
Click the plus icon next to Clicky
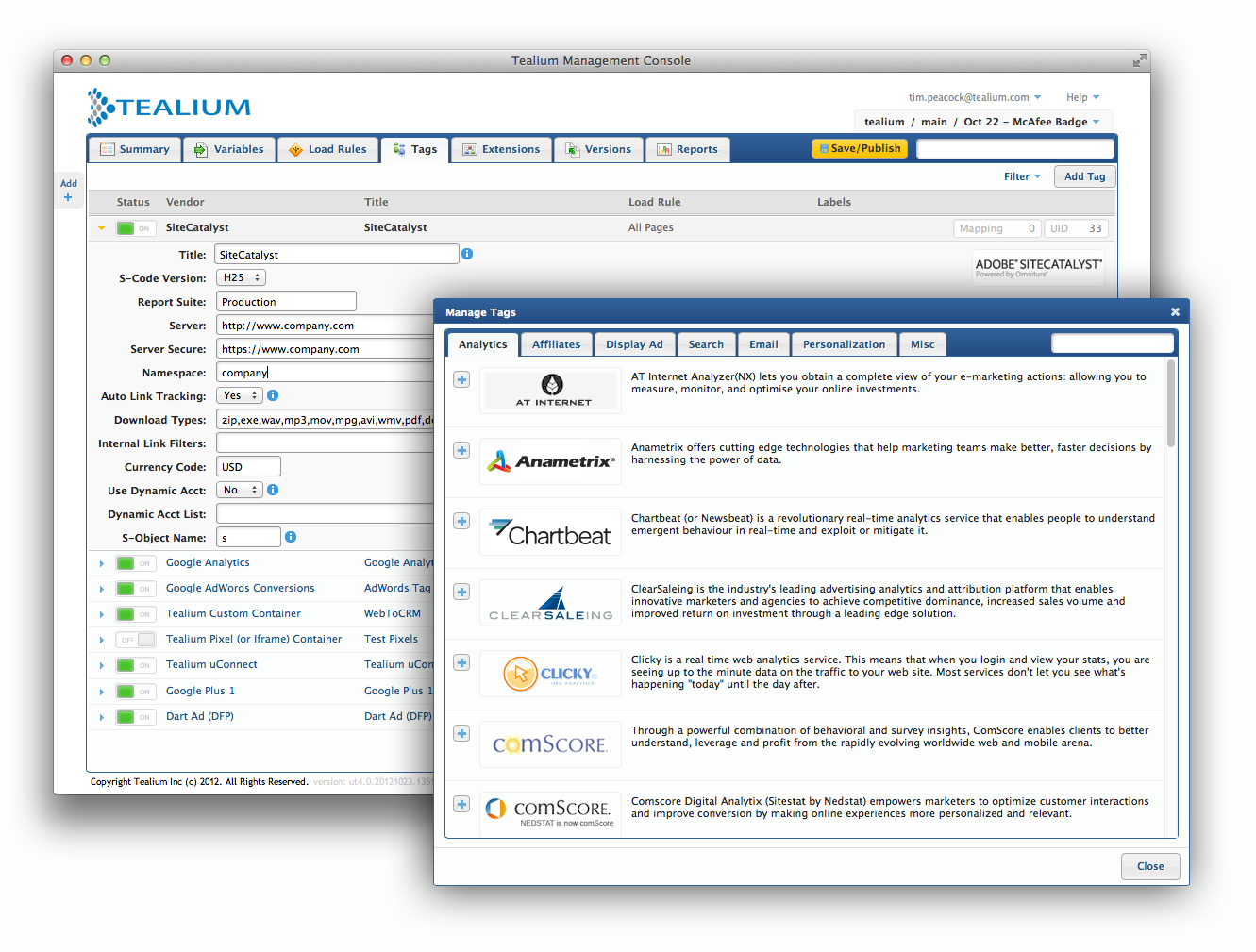(x=461, y=662)
